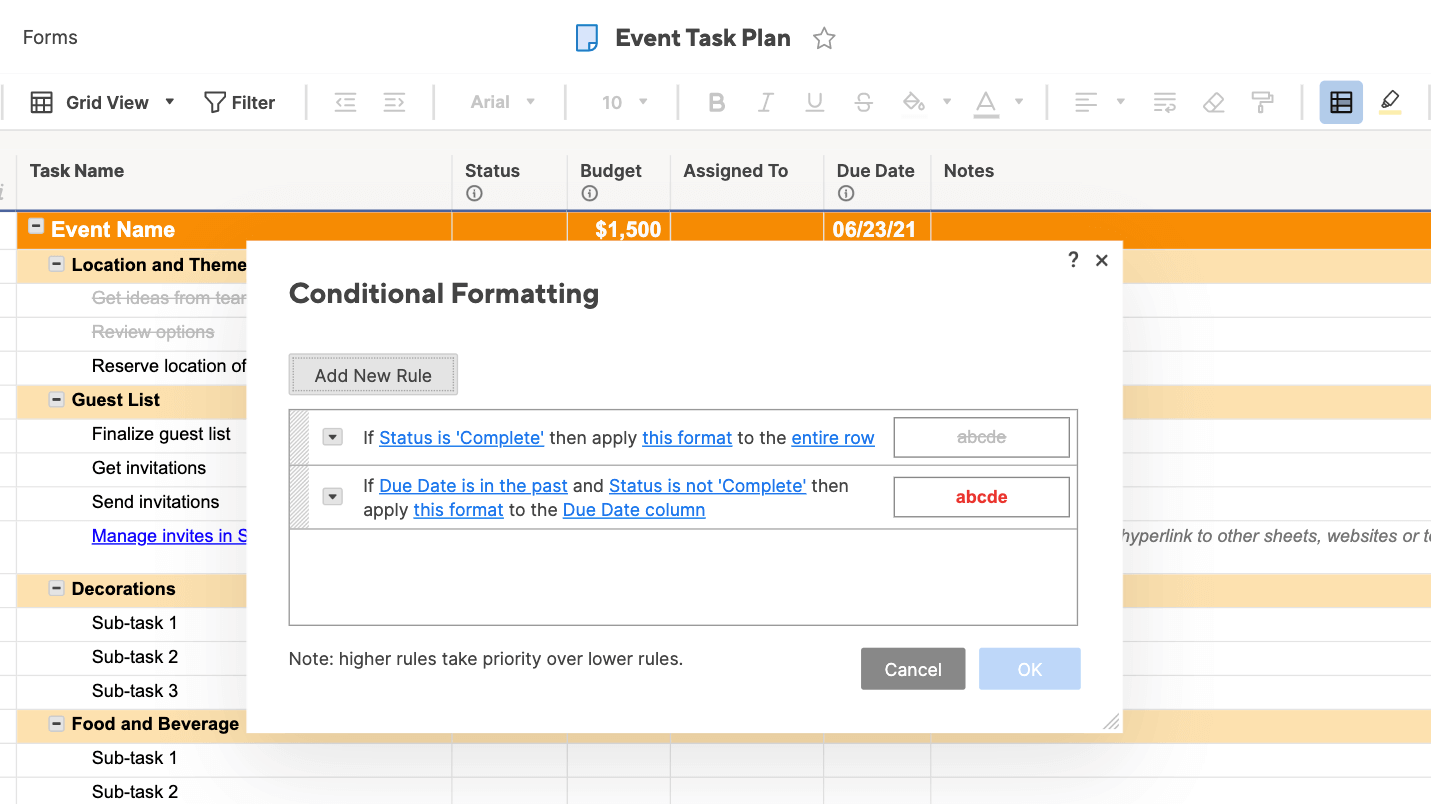Viewport: 1431px width, 804px height.
Task: Open the Forms menu
Action: click(x=50, y=38)
